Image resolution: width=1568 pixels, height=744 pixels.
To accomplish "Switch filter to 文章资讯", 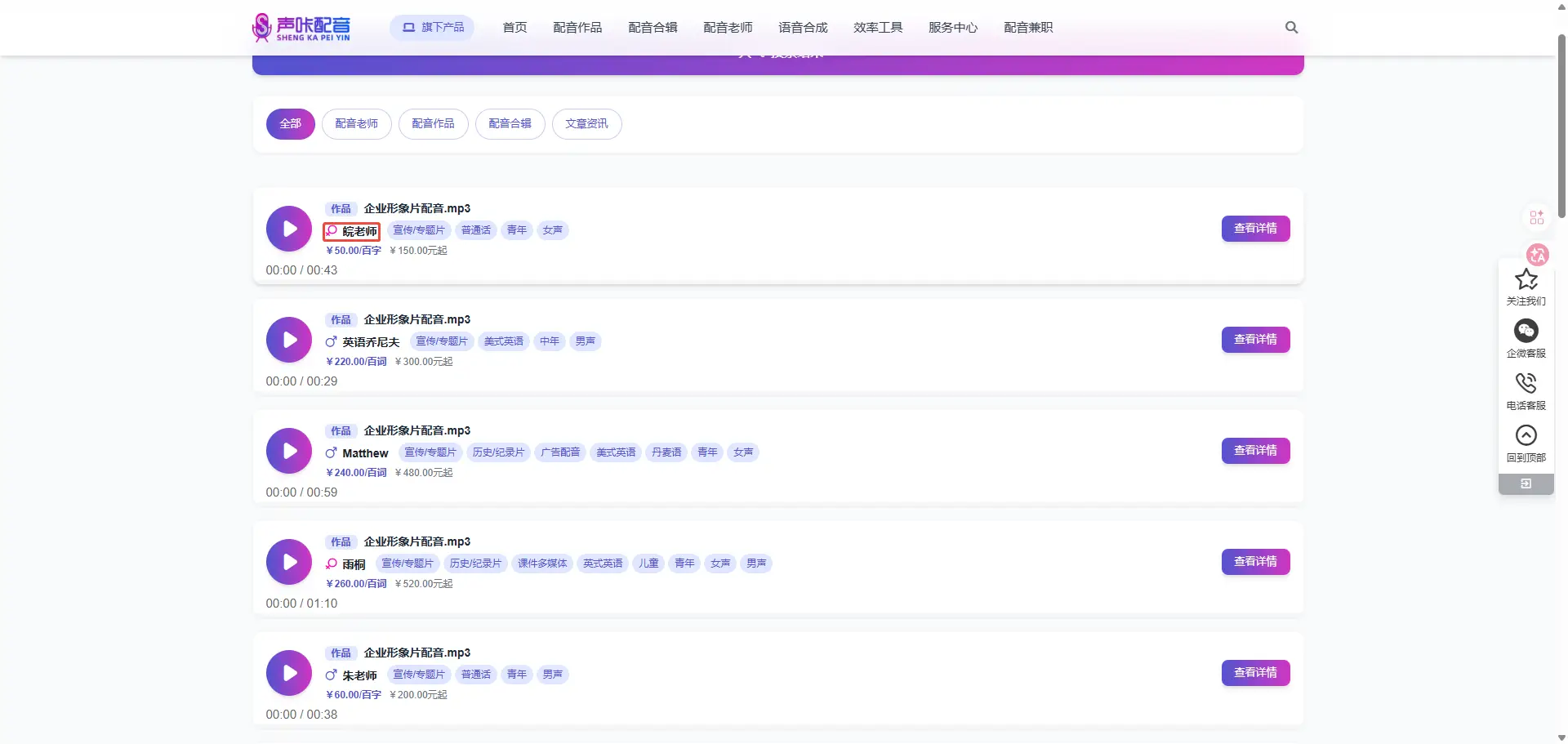I will (x=586, y=124).
